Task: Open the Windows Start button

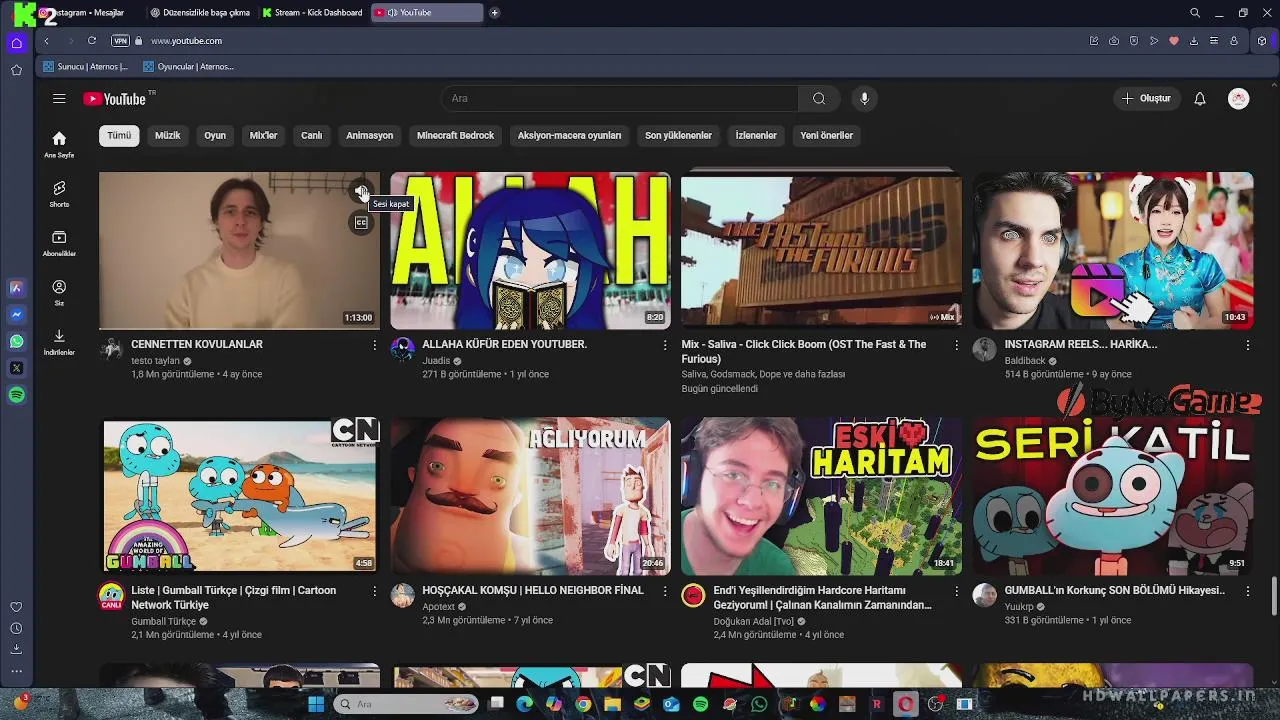Action: coord(316,704)
